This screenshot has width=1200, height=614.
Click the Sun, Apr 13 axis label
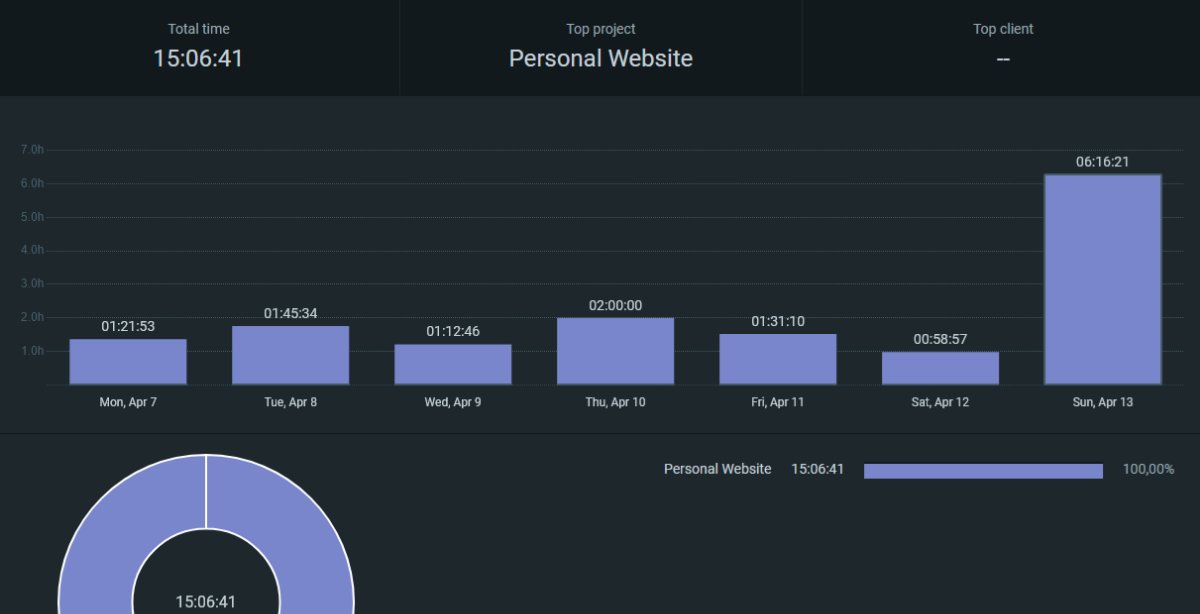[1103, 402]
